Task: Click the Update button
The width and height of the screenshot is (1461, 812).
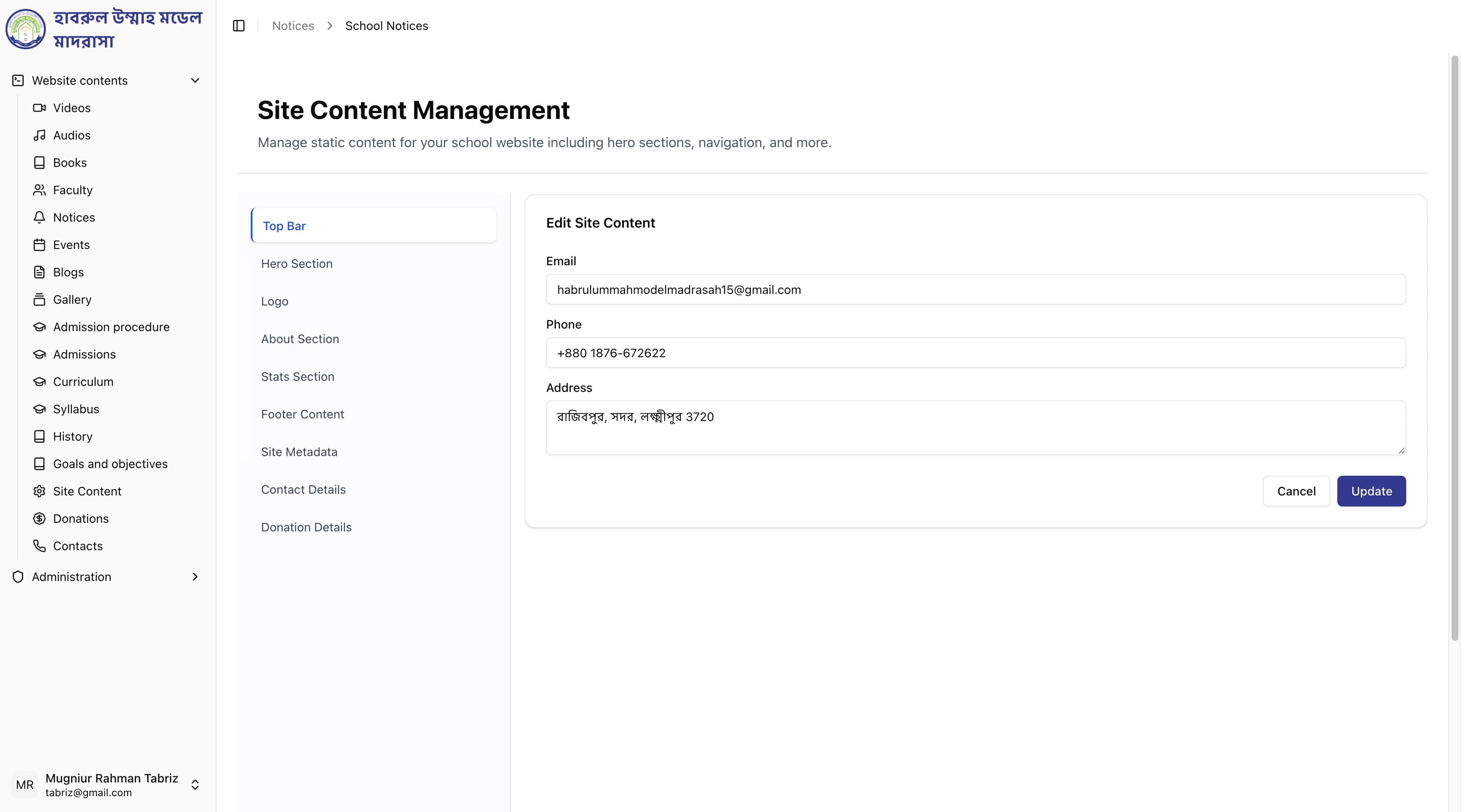Action: point(1372,491)
